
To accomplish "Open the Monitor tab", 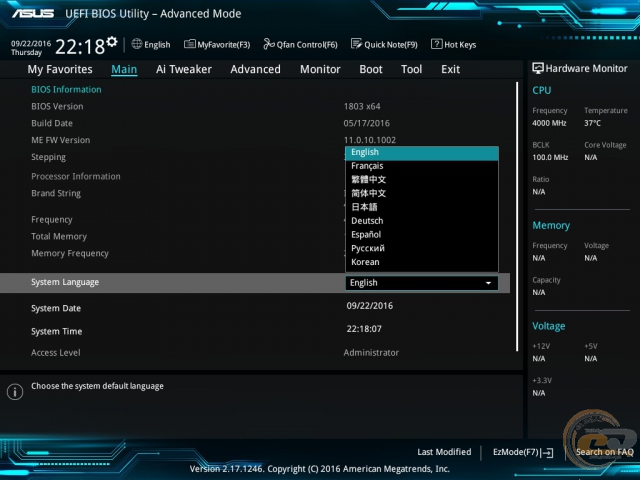I will [320, 69].
